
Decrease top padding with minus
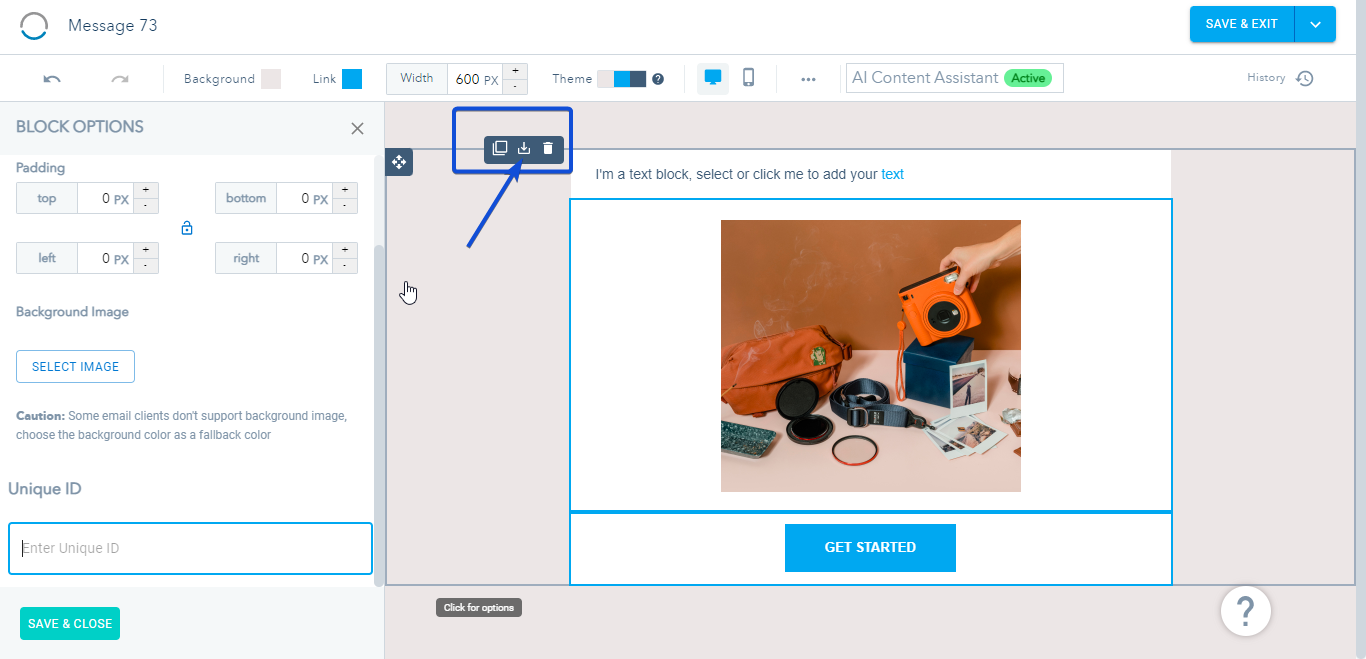click(145, 206)
